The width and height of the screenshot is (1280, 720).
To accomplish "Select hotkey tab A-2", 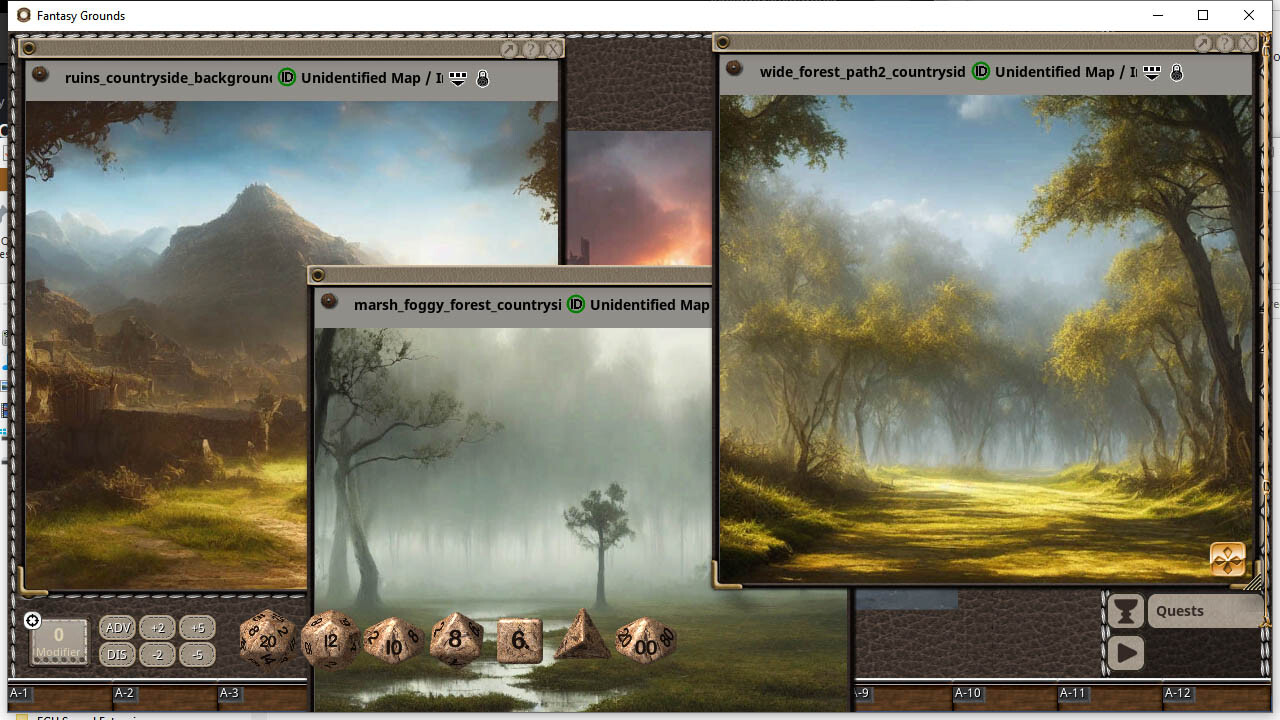I will (122, 692).
